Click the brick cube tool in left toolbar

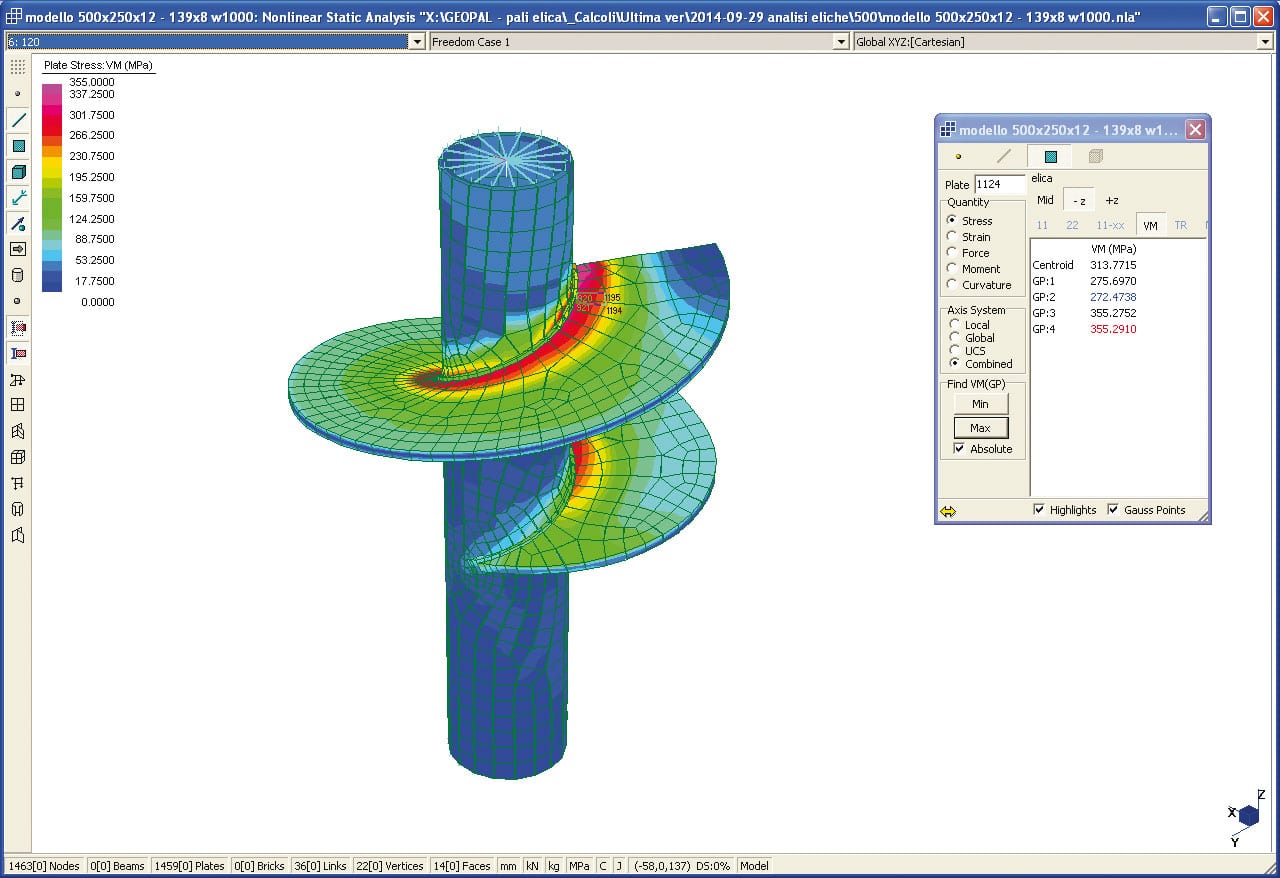tap(18, 172)
